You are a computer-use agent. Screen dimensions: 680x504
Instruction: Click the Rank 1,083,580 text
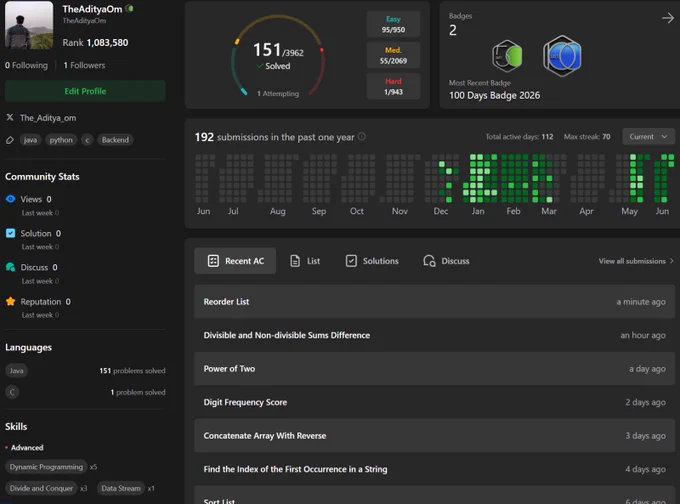pos(95,43)
